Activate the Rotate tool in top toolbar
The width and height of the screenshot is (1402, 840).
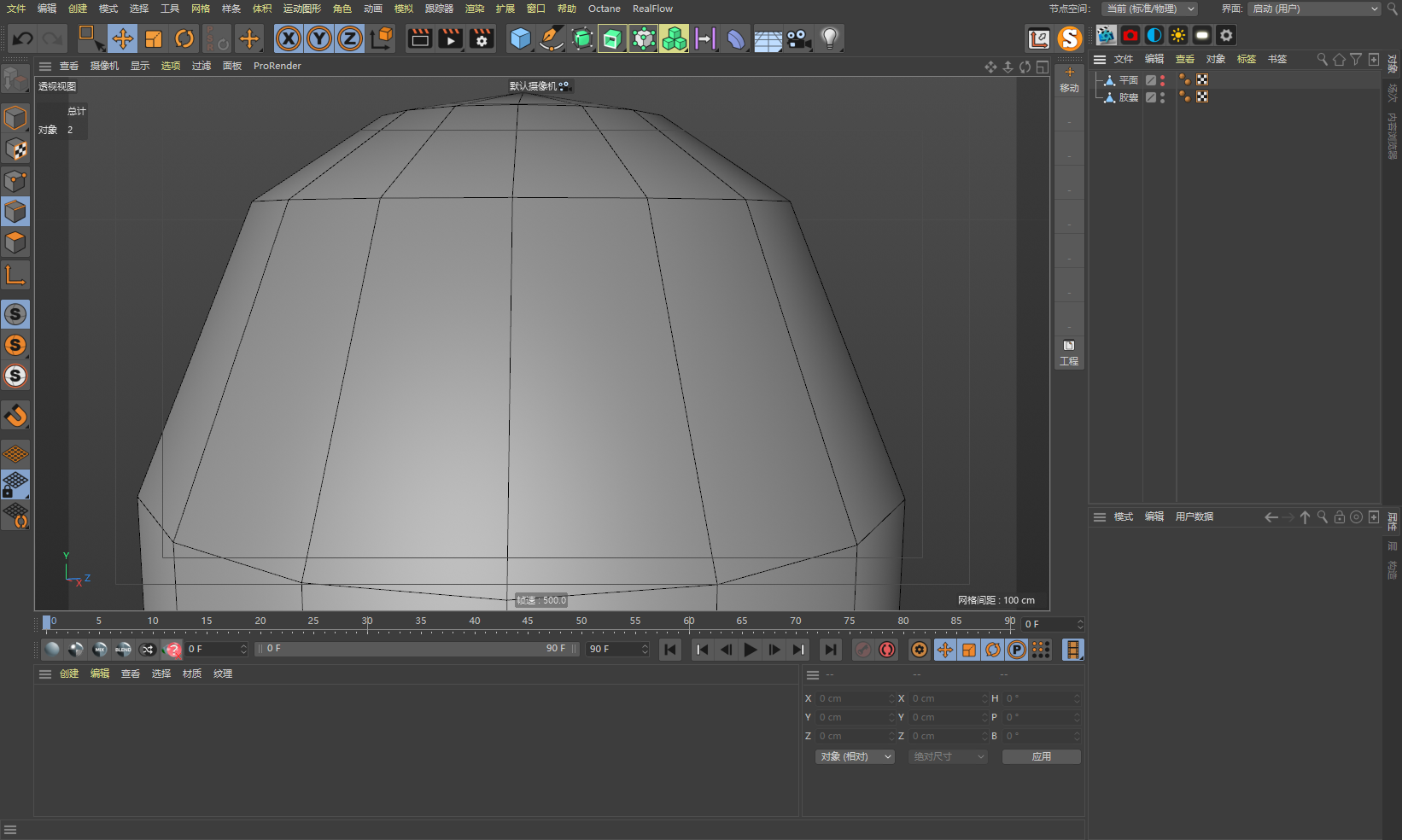point(184,38)
